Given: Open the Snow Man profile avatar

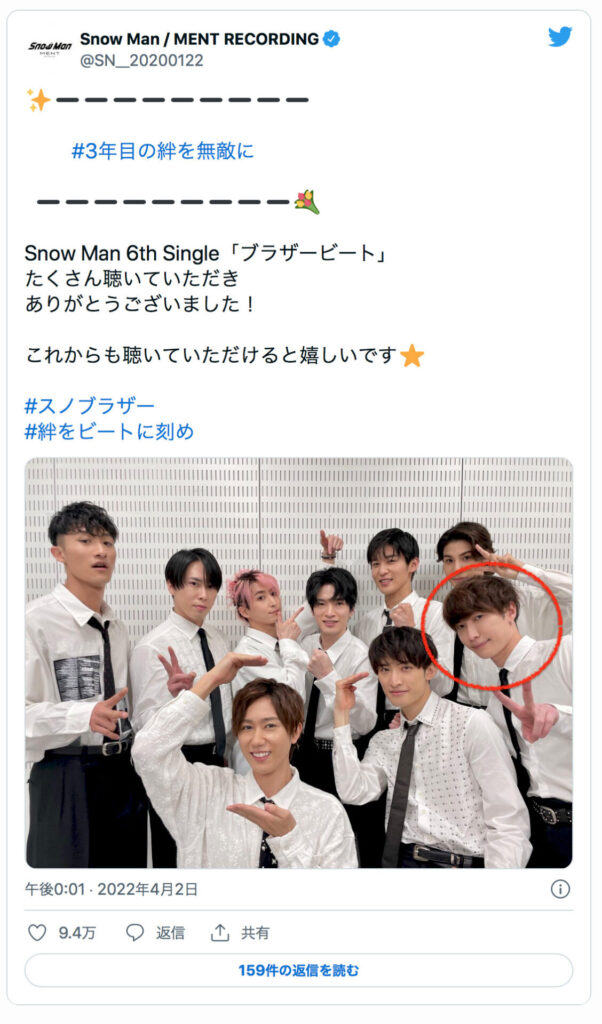Looking at the screenshot, I should (50, 49).
